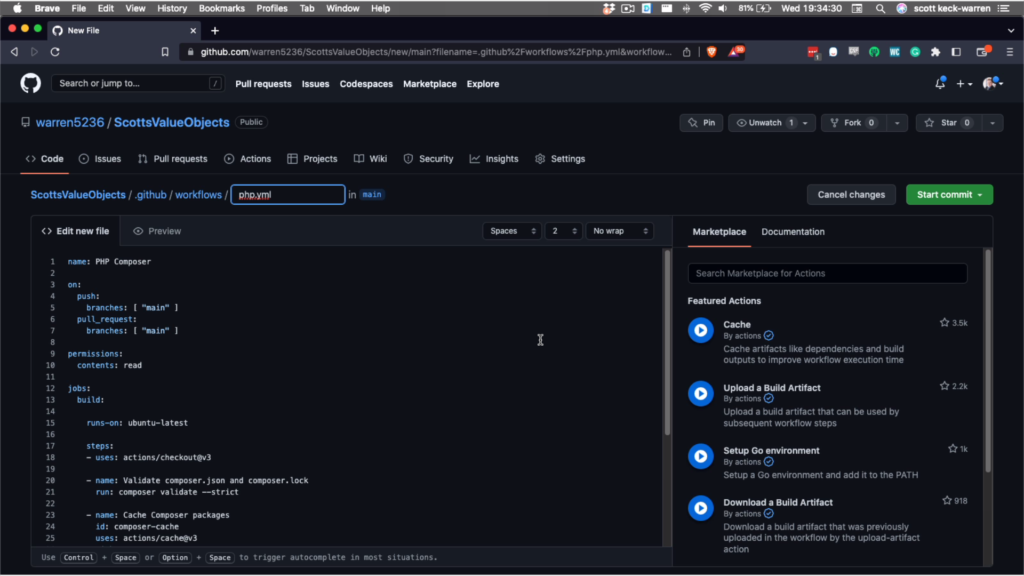This screenshot has width=1024, height=576.
Task: Pin the ScottsValueObjects repository
Action: (x=701, y=123)
